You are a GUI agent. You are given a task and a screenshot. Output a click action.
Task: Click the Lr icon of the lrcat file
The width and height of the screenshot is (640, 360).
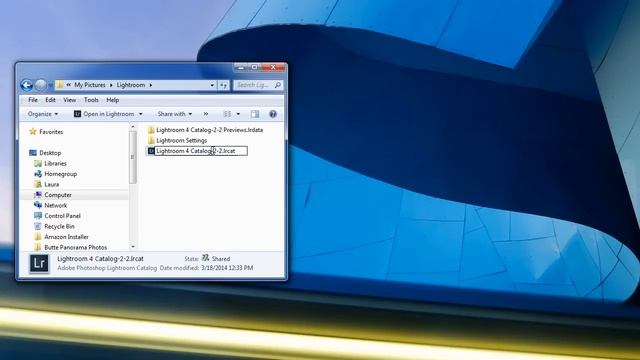(151, 151)
